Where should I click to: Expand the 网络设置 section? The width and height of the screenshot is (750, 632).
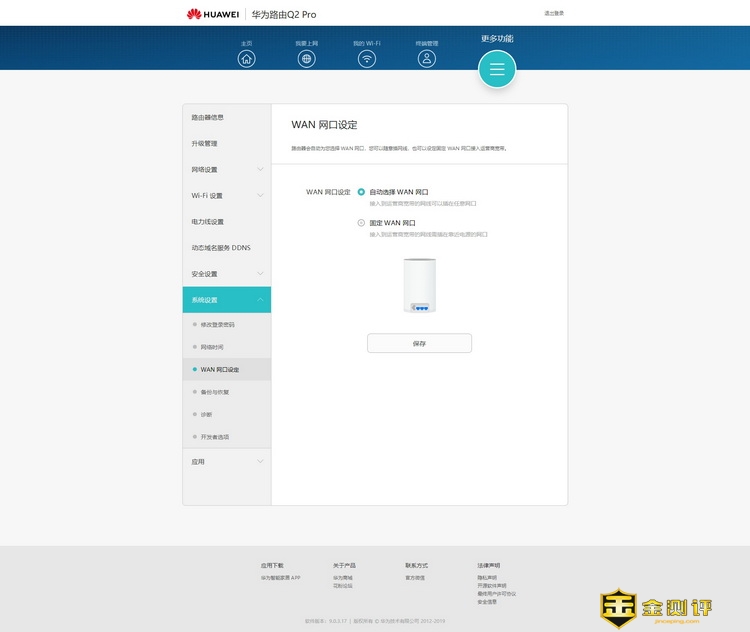coord(226,170)
